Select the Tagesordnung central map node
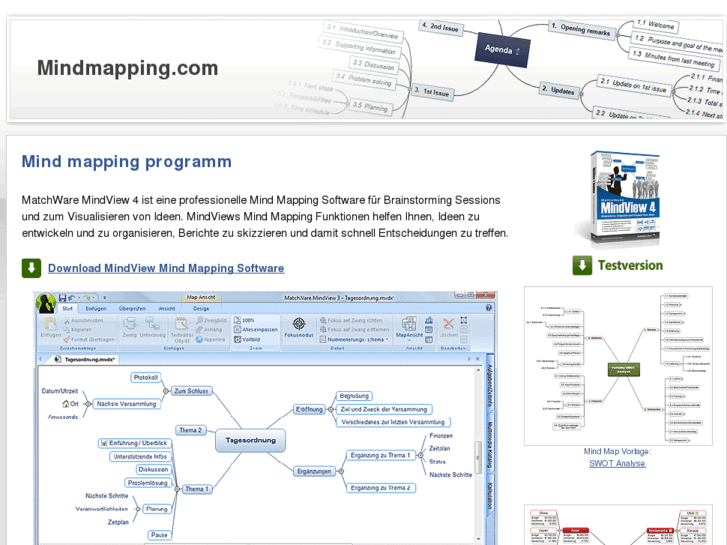 (250, 440)
